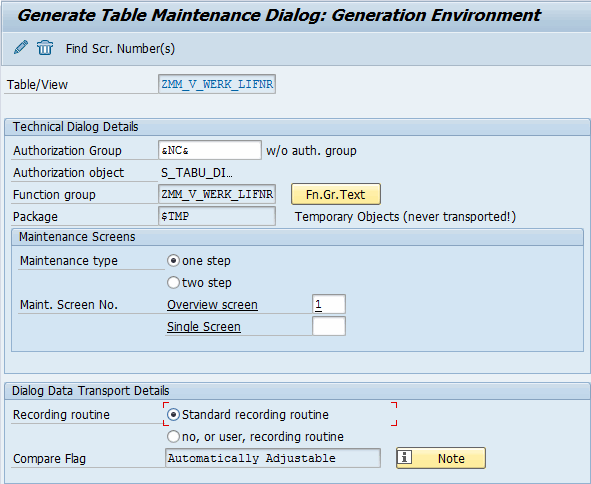
Task: Click the Single Screen link
Action: coord(204,326)
